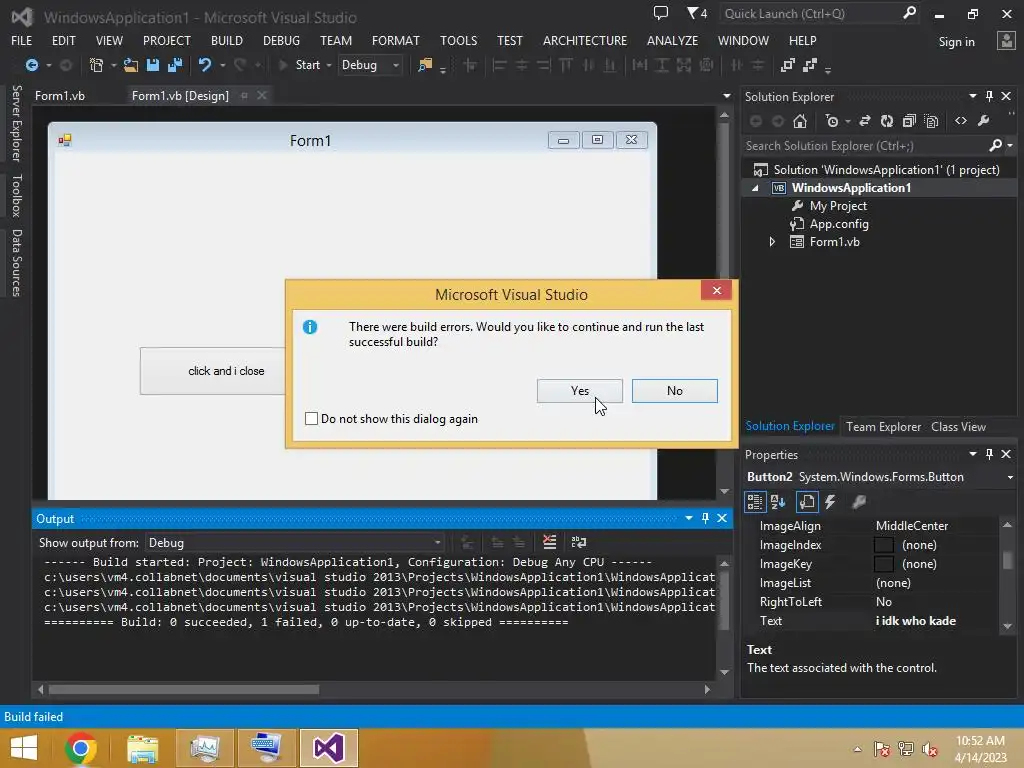This screenshot has height=768, width=1024.
Task: Open Chrome from the Windows taskbar
Action: tap(81, 748)
